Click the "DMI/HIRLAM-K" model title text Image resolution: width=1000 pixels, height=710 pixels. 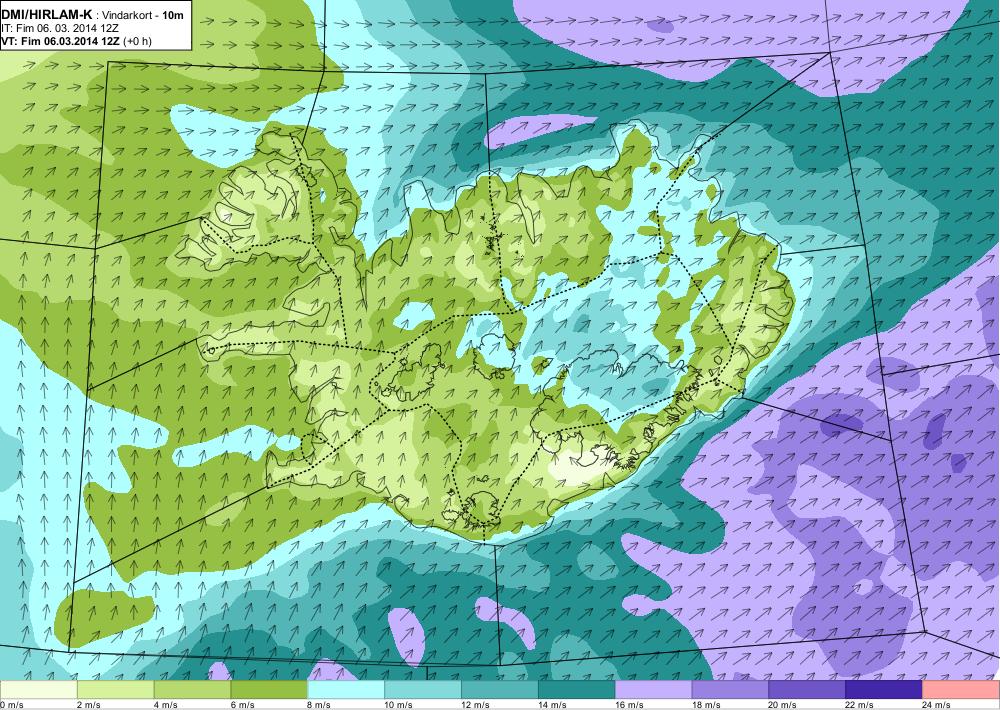click(47, 14)
